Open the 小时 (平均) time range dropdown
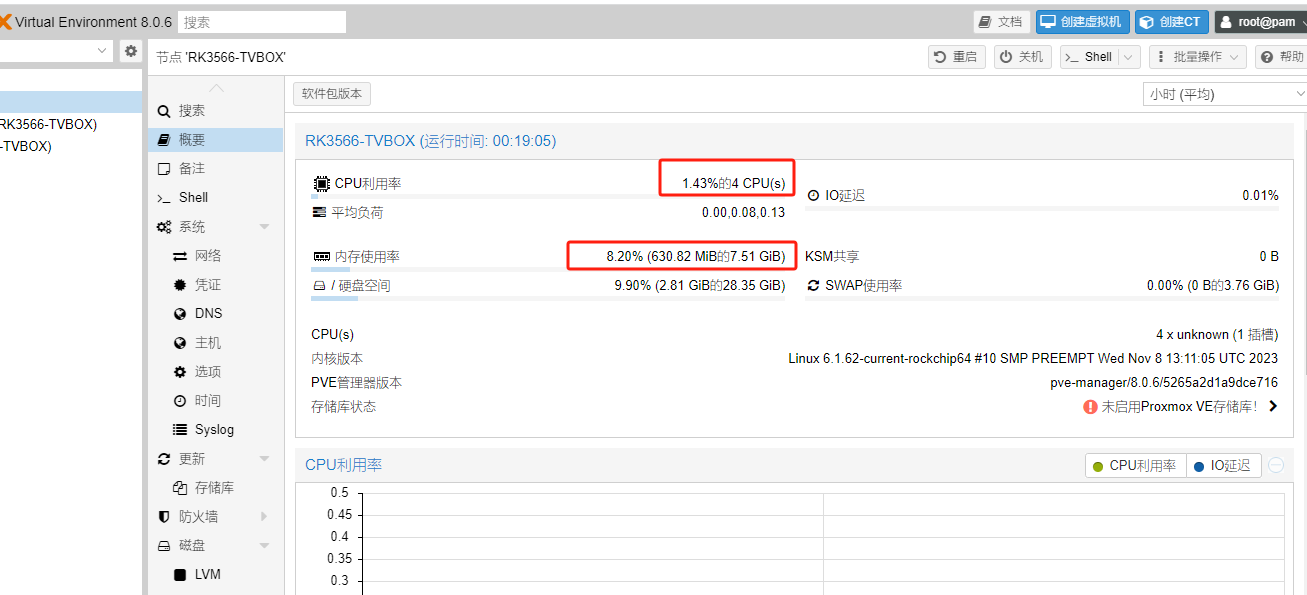This screenshot has width=1307, height=595. [x=1224, y=94]
